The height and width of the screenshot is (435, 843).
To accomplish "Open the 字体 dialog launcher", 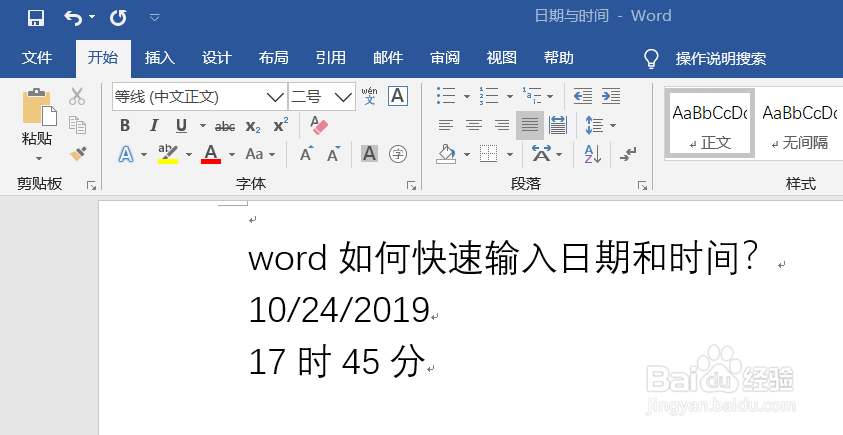I will tap(411, 186).
